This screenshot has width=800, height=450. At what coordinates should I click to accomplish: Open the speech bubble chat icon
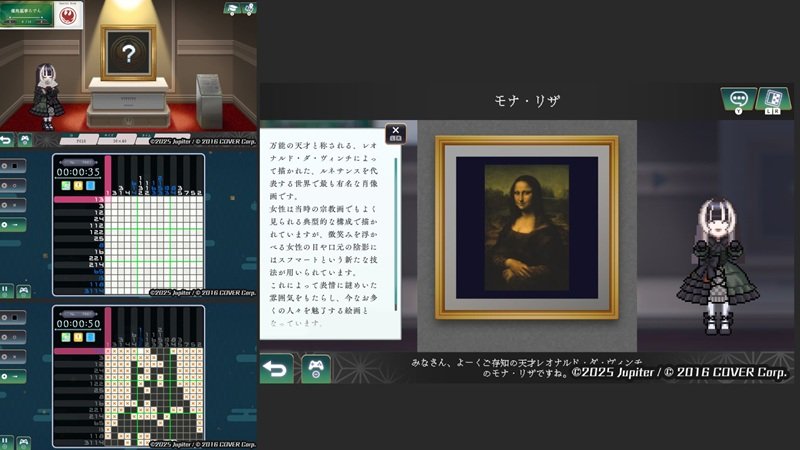click(738, 100)
